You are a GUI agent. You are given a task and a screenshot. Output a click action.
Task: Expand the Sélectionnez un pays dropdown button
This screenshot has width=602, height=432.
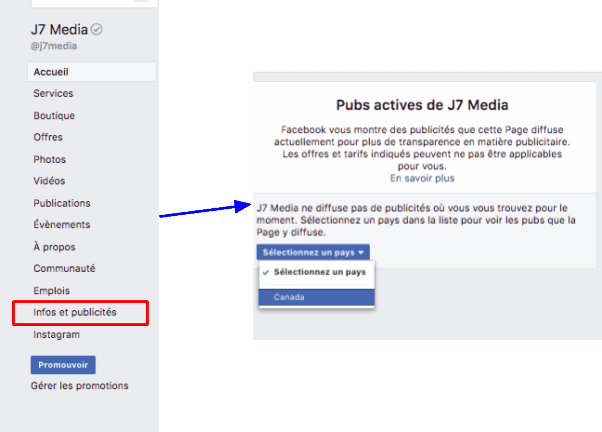(x=313, y=252)
